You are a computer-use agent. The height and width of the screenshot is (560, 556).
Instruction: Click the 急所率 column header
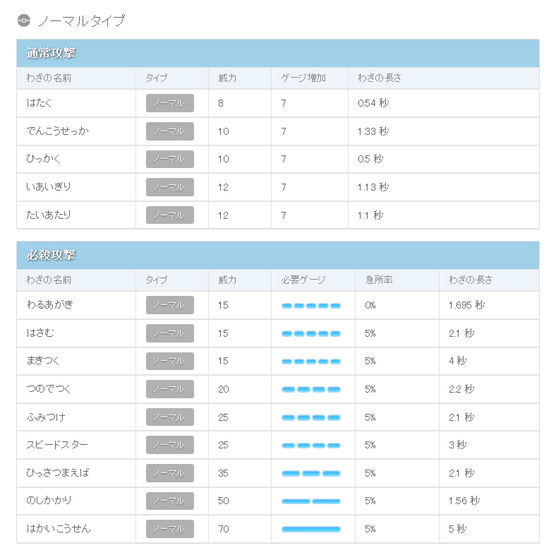click(x=379, y=280)
